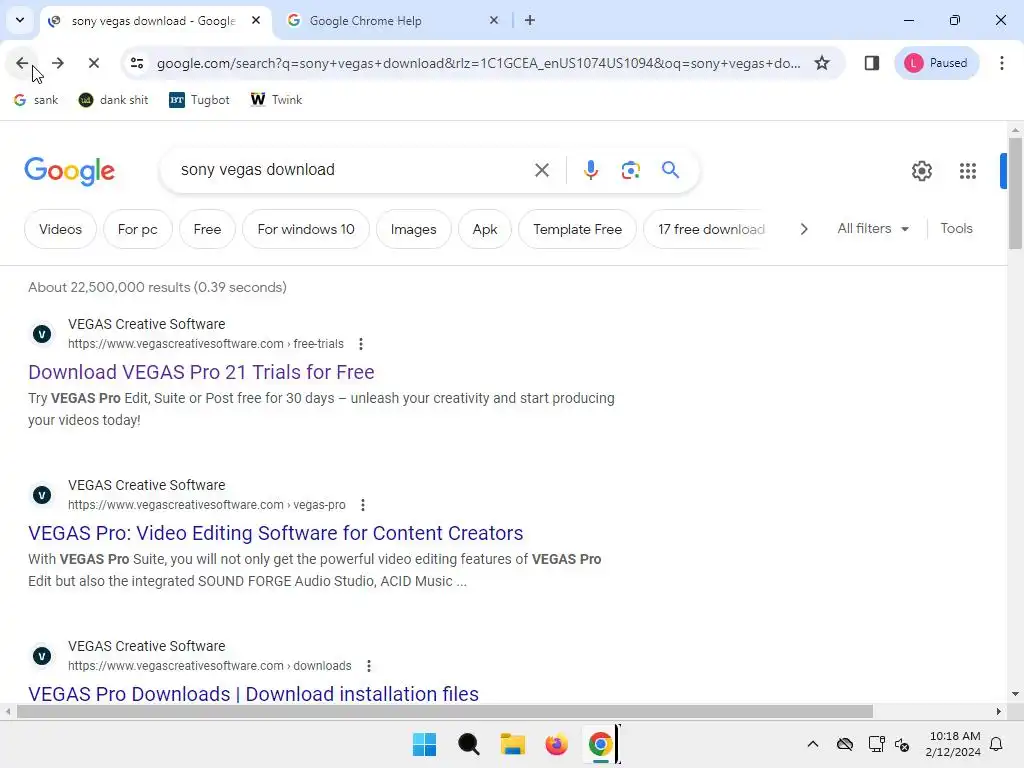Screen dimensions: 1024x768
Task: Close the sony vegas download tab
Action: [256, 20]
